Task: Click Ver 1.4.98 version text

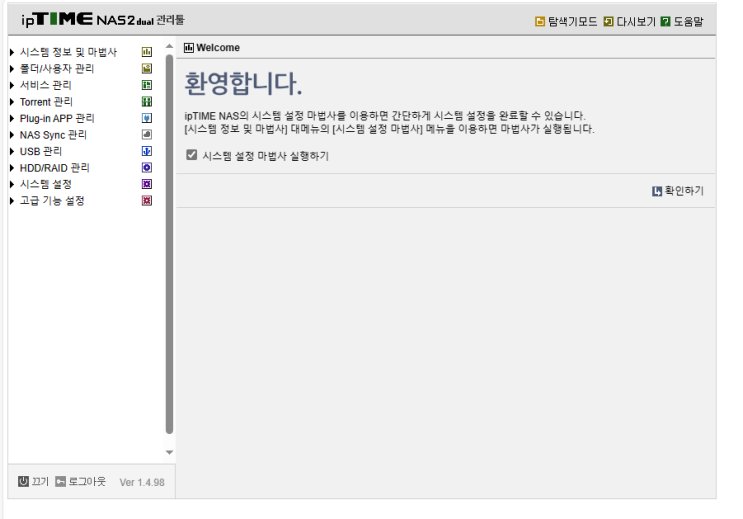Action: tap(142, 483)
